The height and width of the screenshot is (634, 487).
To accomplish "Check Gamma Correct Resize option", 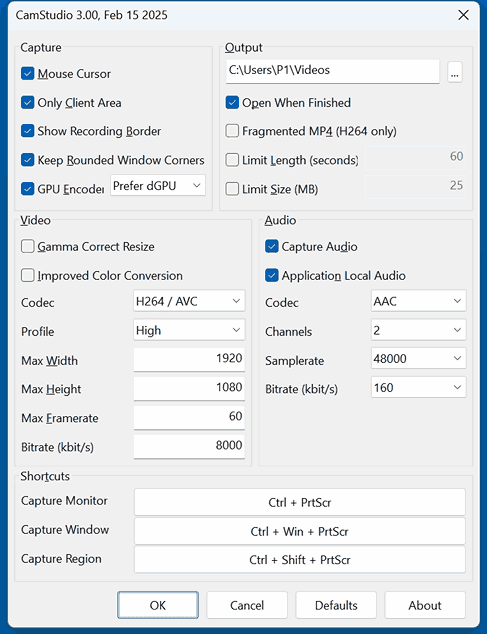I will pos(28,246).
